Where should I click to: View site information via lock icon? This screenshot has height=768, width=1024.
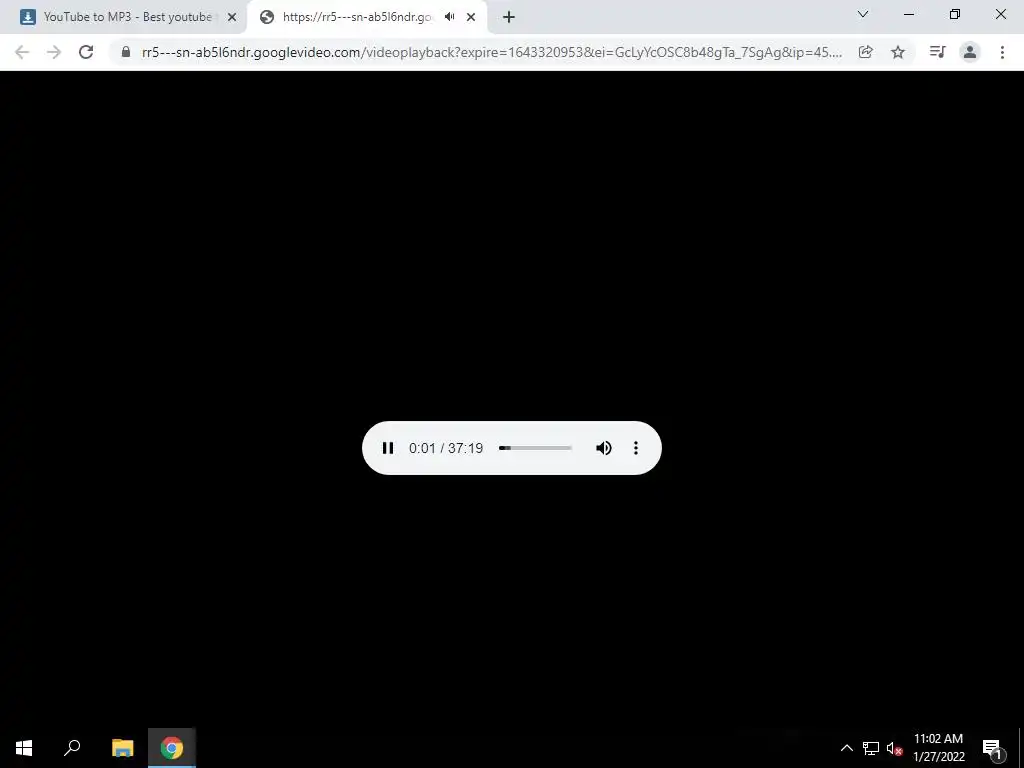(126, 52)
